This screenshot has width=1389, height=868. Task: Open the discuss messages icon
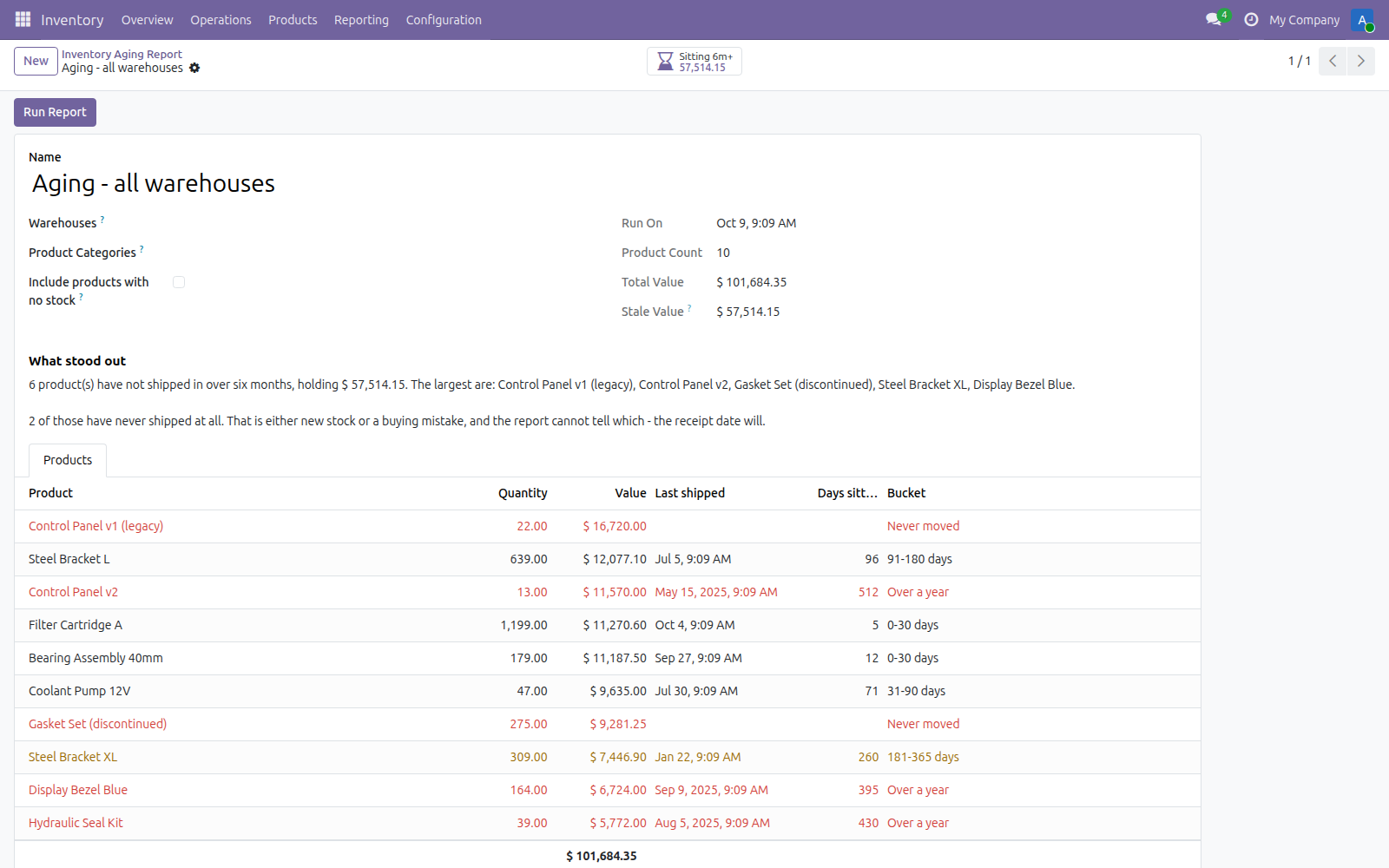click(x=1214, y=19)
